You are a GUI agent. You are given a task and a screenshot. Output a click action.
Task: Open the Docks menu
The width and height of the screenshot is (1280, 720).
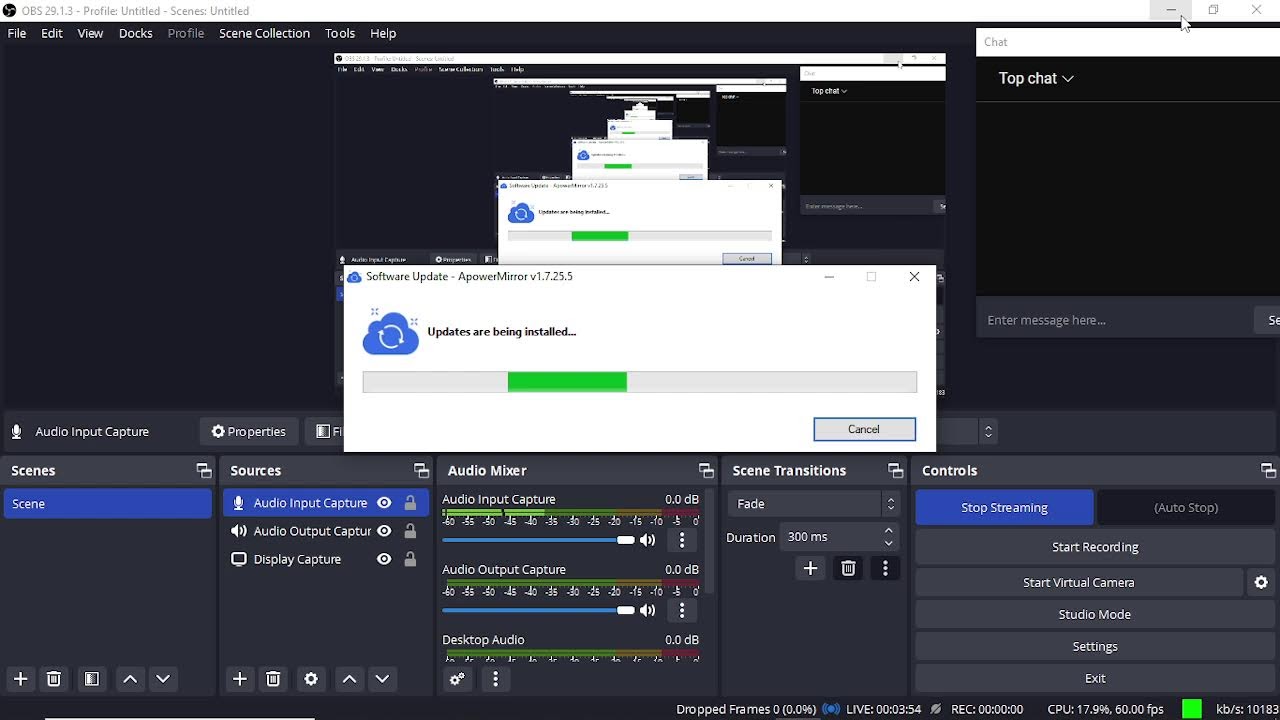[x=136, y=33]
